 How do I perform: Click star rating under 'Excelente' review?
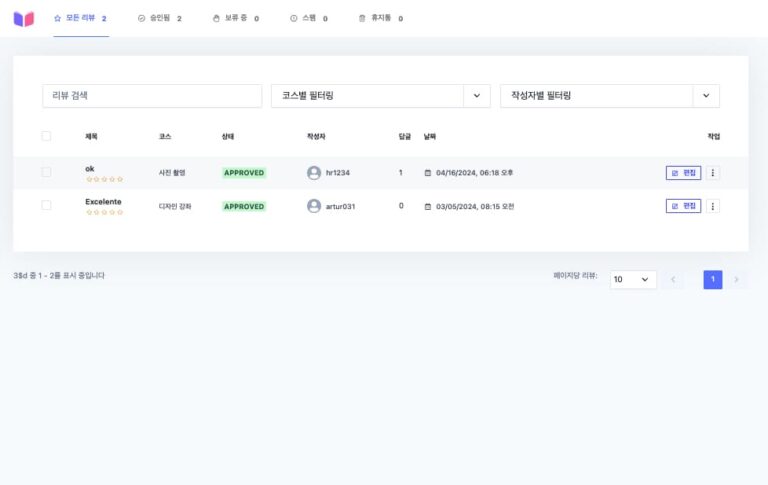coord(104,213)
